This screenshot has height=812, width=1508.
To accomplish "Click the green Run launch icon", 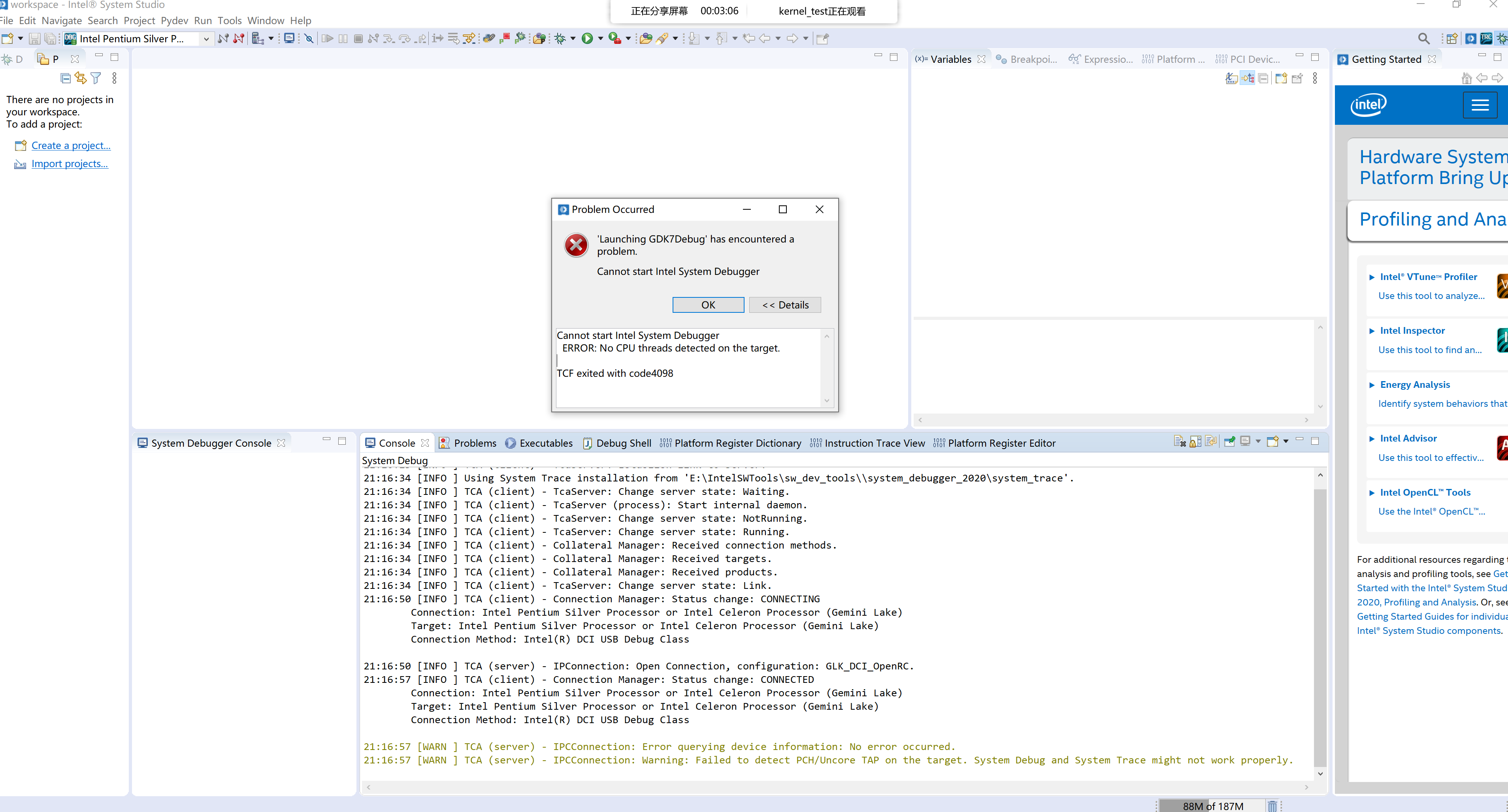I will [x=587, y=39].
